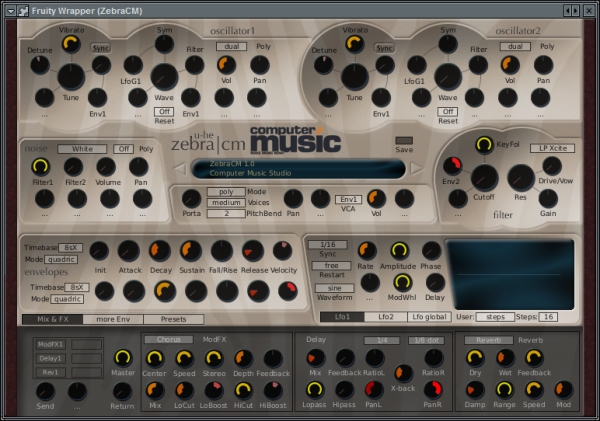Open the Delay 1/8 dot sync selector
This screenshot has width=600, height=421.
click(426, 340)
